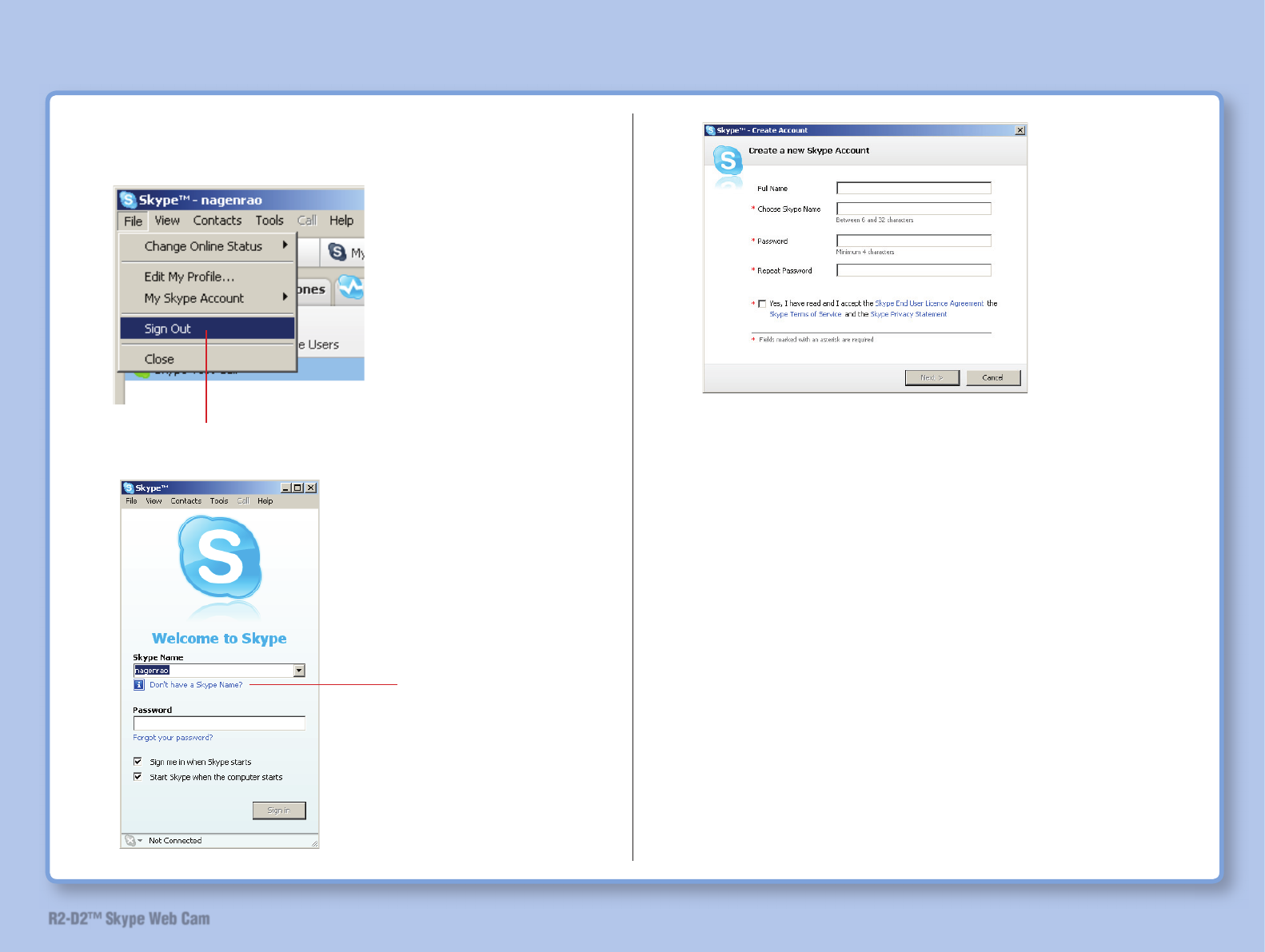
Task: Open the Skype End User Licence Agreement link
Action: coord(929,304)
